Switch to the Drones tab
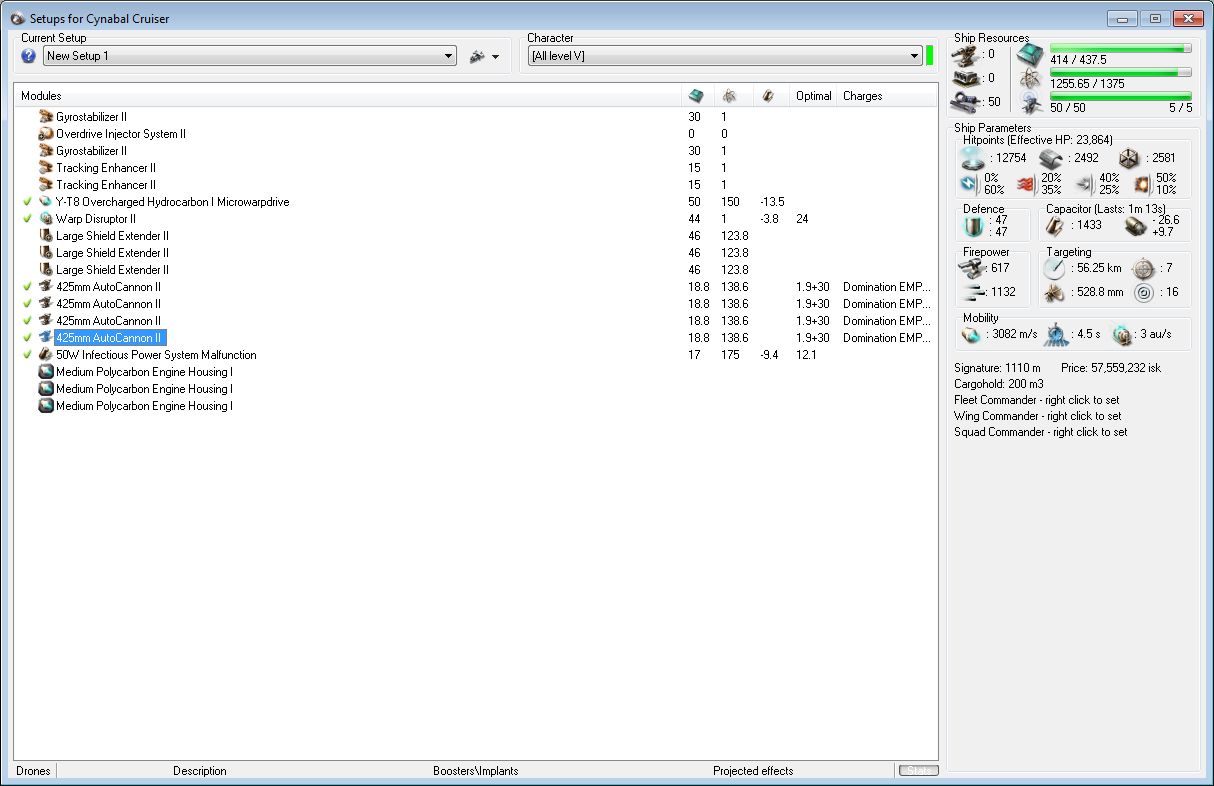The height and width of the screenshot is (786, 1214). tap(33, 771)
